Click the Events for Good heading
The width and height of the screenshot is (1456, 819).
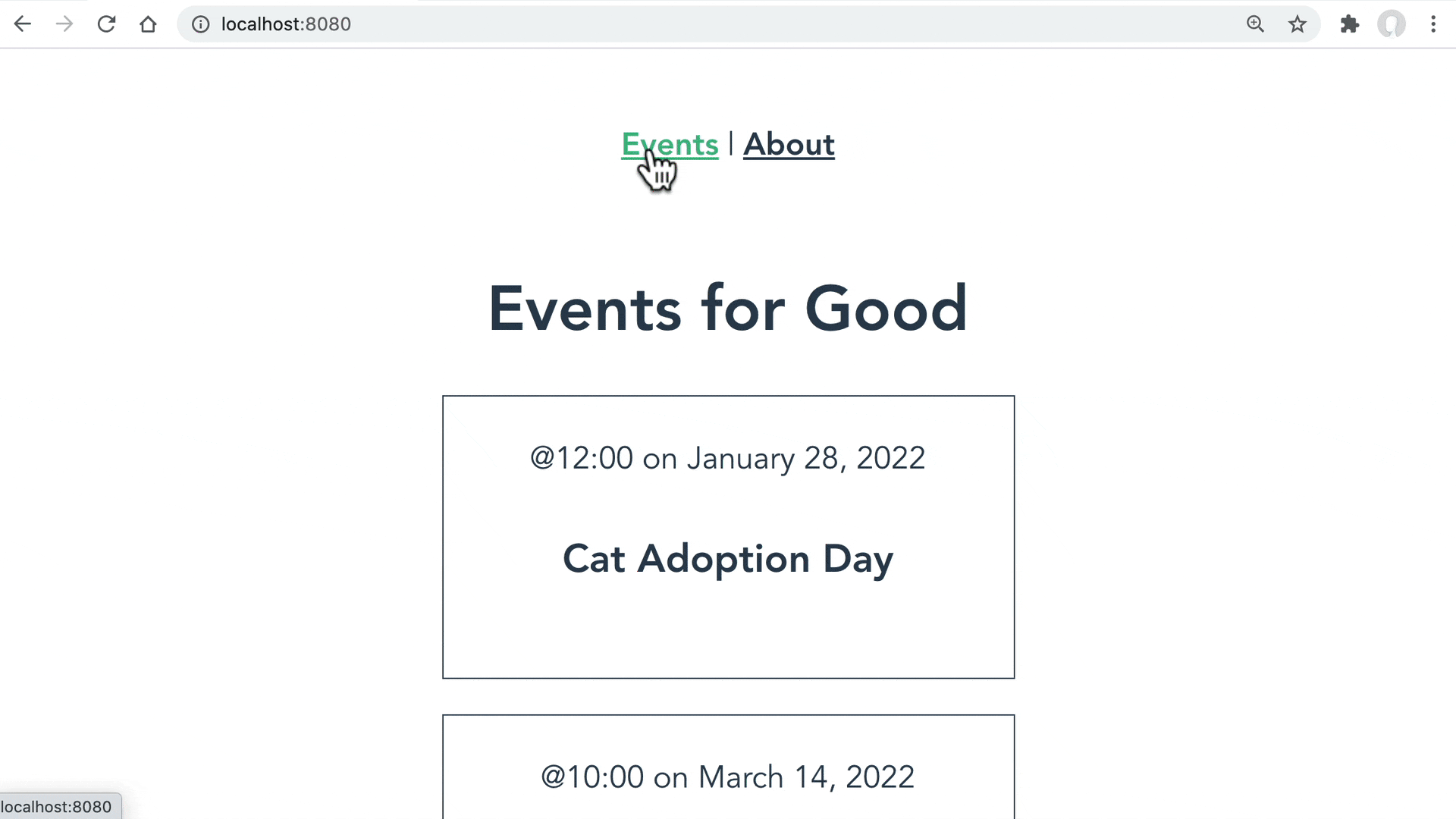(728, 309)
